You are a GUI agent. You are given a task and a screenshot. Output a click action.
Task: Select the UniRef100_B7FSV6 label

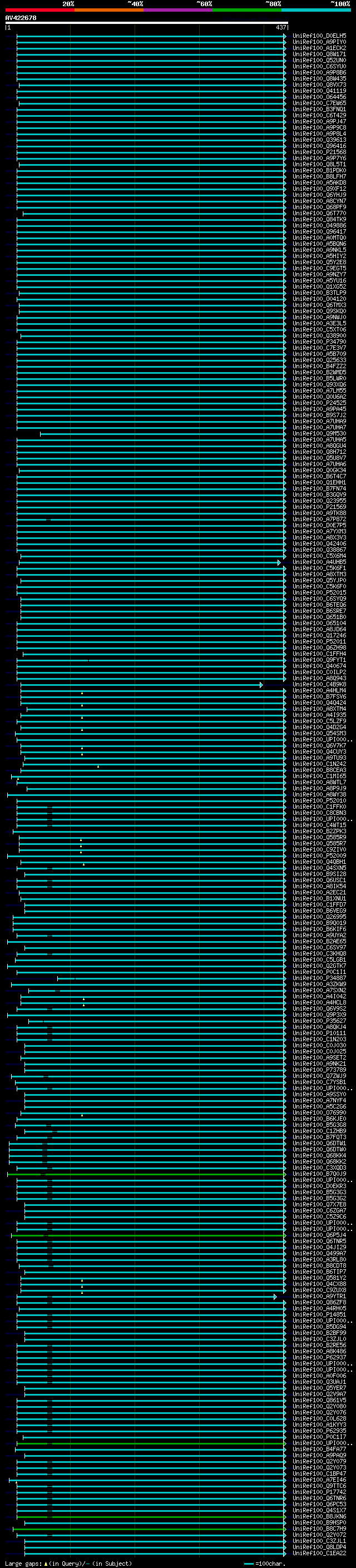pos(319,697)
